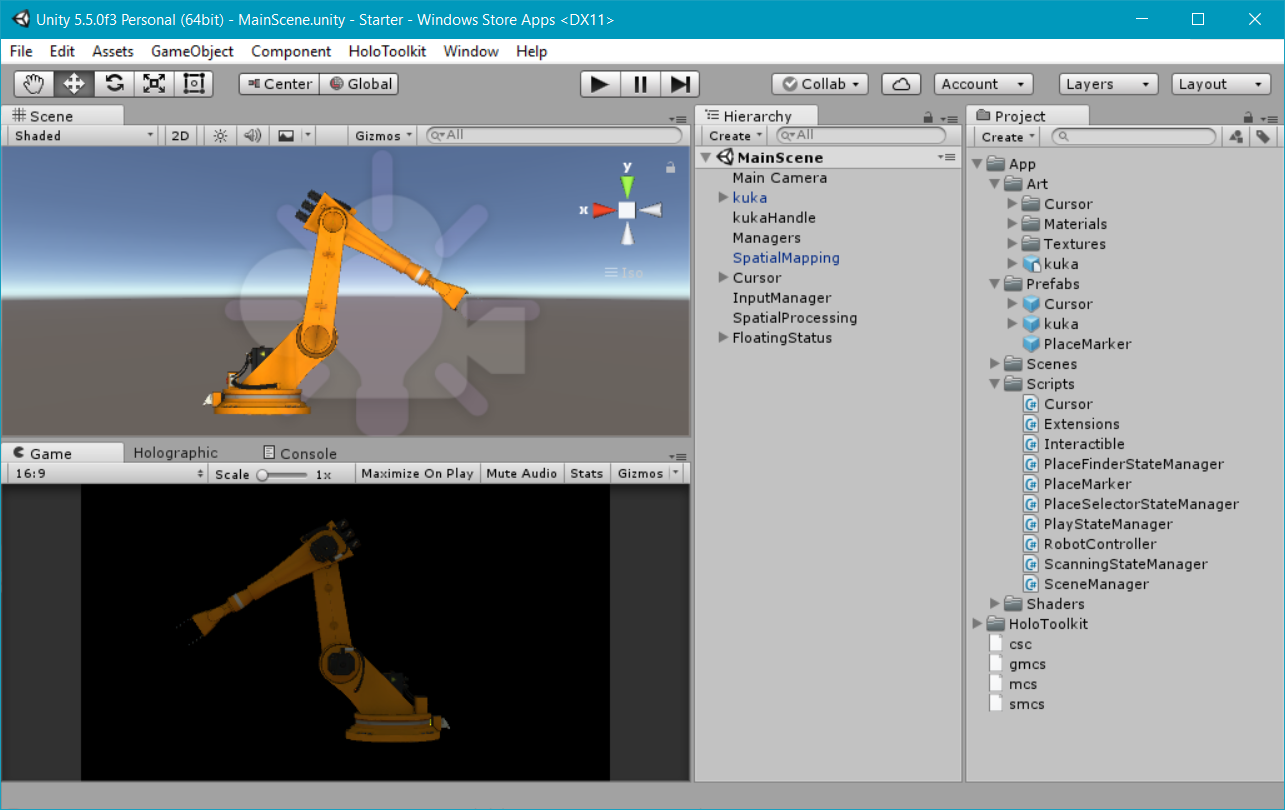Screen dimensions: 1285x810
Task: Toggle Maximize On Play
Action: (x=417, y=473)
